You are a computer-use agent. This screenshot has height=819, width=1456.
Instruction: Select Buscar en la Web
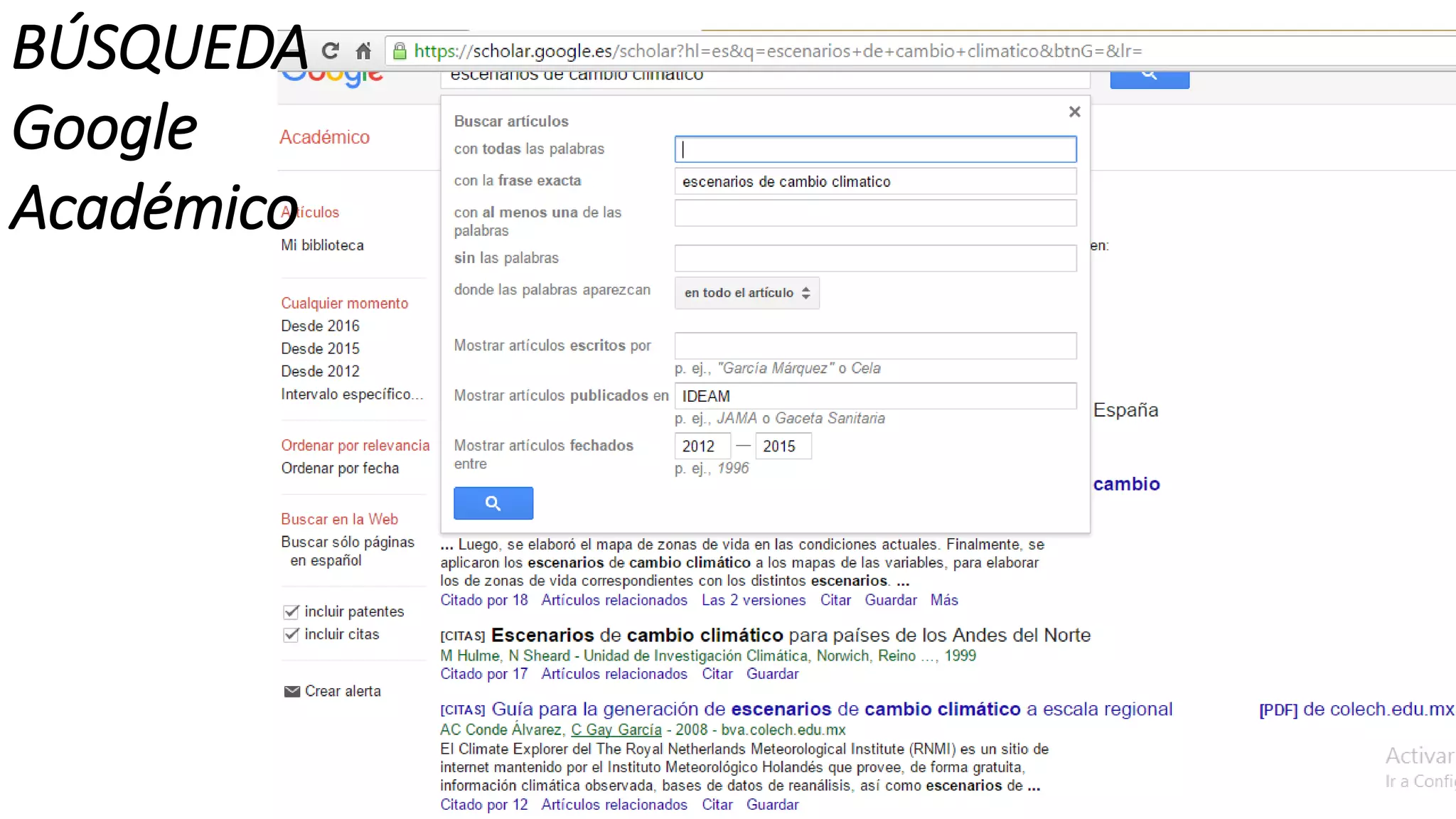339,520
